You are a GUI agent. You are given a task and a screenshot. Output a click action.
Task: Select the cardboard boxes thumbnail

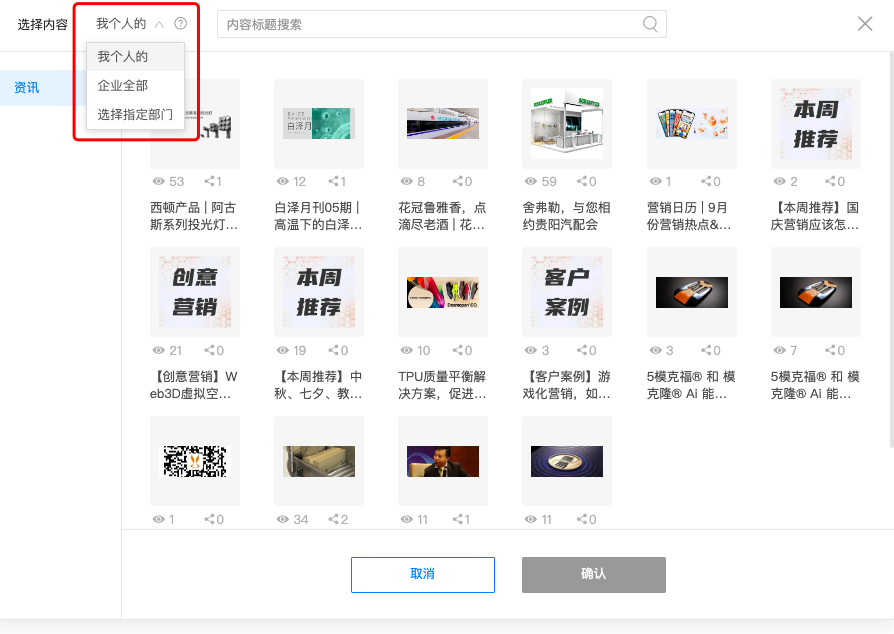pos(319,461)
